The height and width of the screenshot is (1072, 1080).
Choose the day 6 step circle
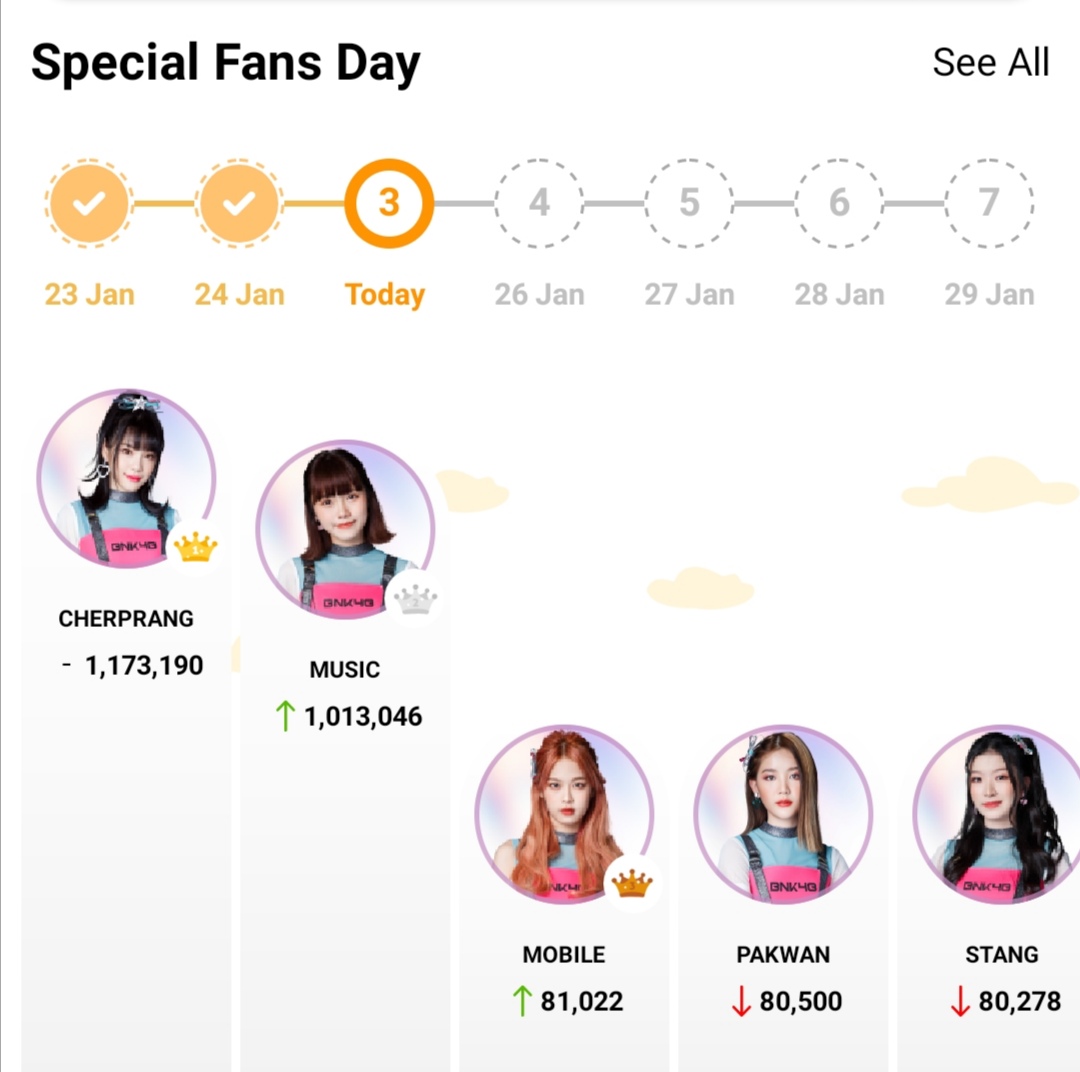(x=839, y=203)
